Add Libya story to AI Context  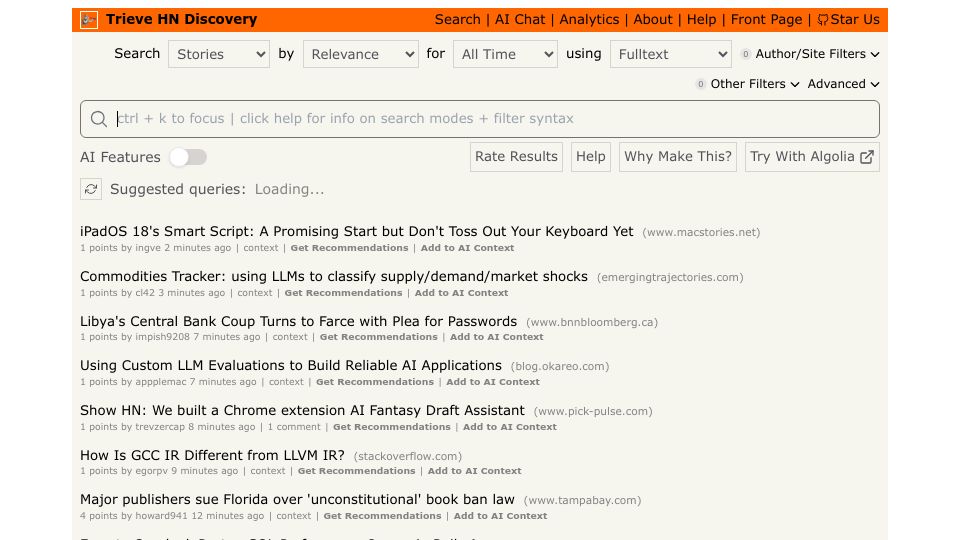click(497, 337)
